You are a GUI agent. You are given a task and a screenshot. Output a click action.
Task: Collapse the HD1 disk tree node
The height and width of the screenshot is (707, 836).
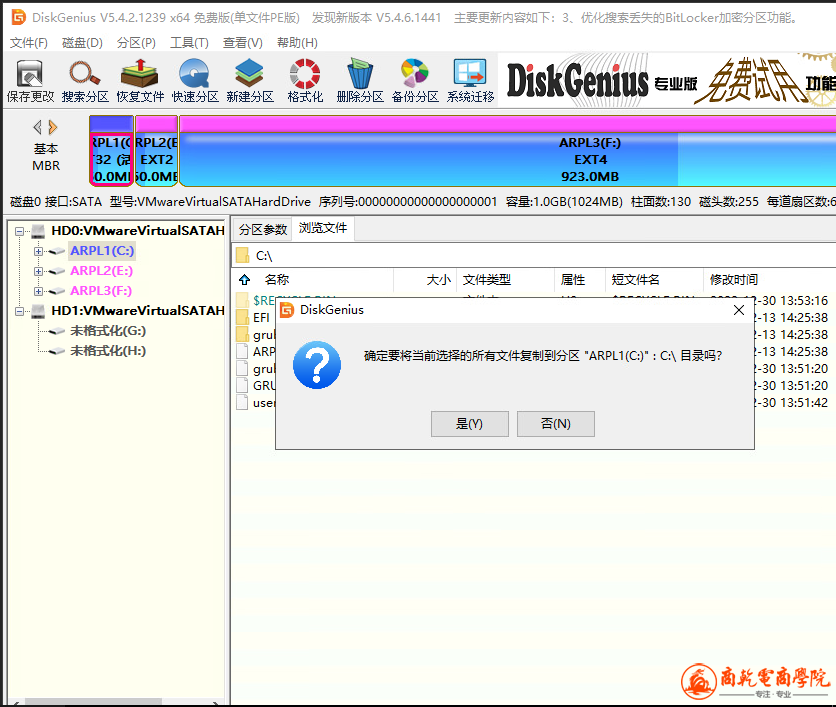point(20,311)
